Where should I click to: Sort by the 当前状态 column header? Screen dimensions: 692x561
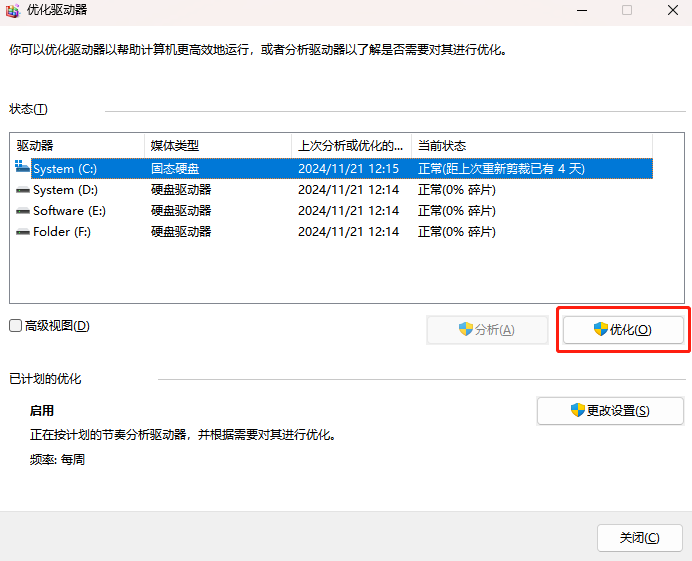tap(532, 146)
